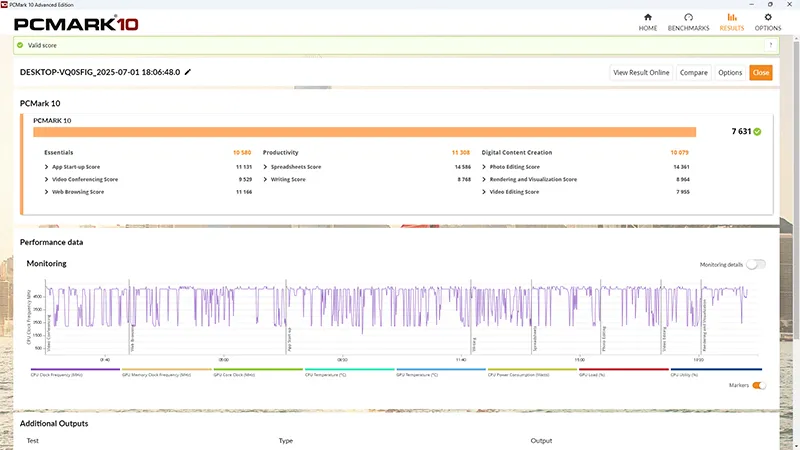Click the PCMark 10 logo

coord(76,23)
